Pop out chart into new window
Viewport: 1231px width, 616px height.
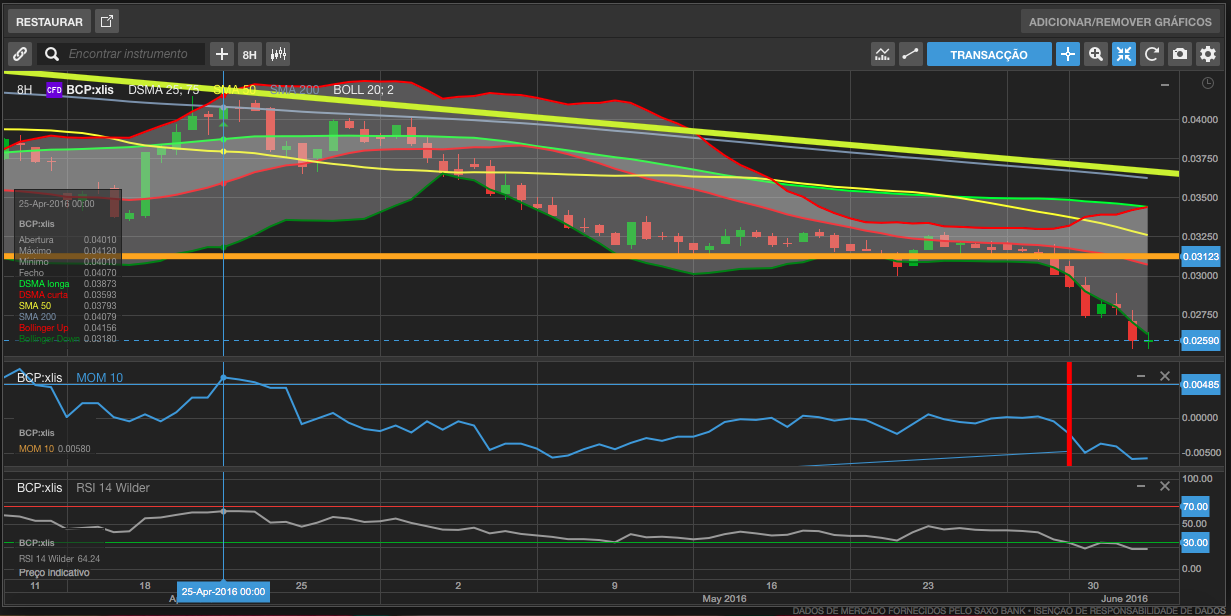(107, 21)
